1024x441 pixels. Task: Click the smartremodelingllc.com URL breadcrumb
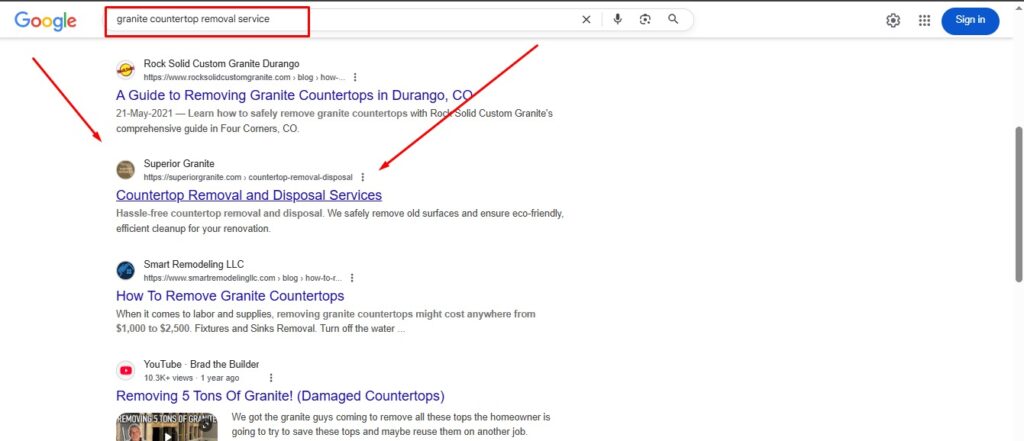(x=242, y=278)
